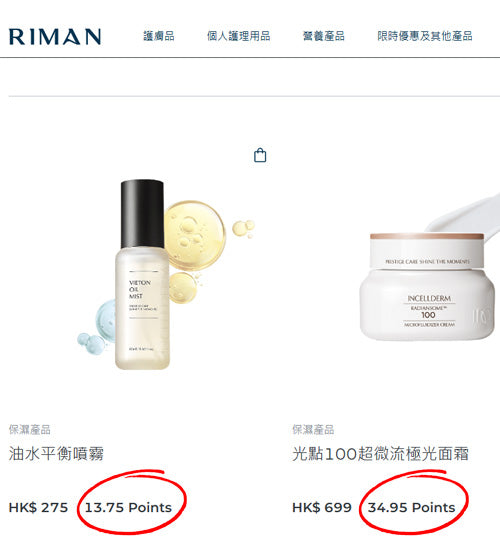Image resolution: width=500 pixels, height=550 pixels.
Task: Open the 油水平衡噴霧 product title link
Action: click(x=56, y=454)
